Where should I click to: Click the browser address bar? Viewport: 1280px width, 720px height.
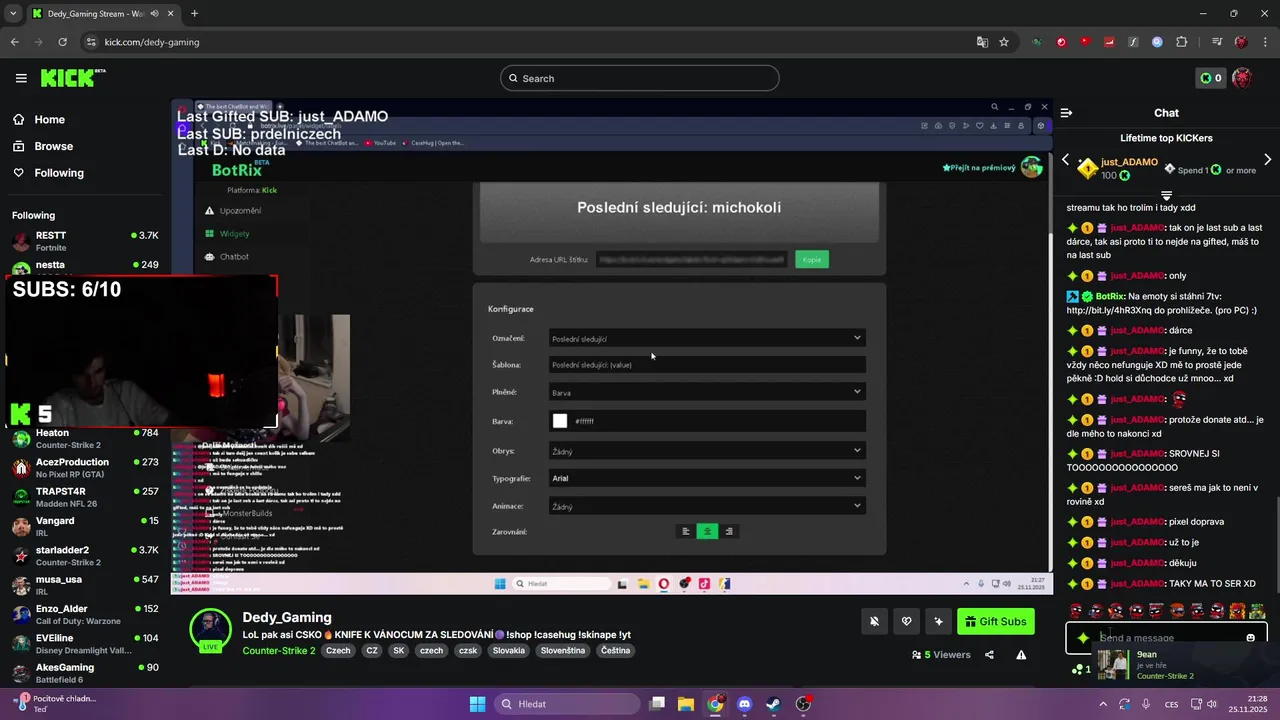525,42
